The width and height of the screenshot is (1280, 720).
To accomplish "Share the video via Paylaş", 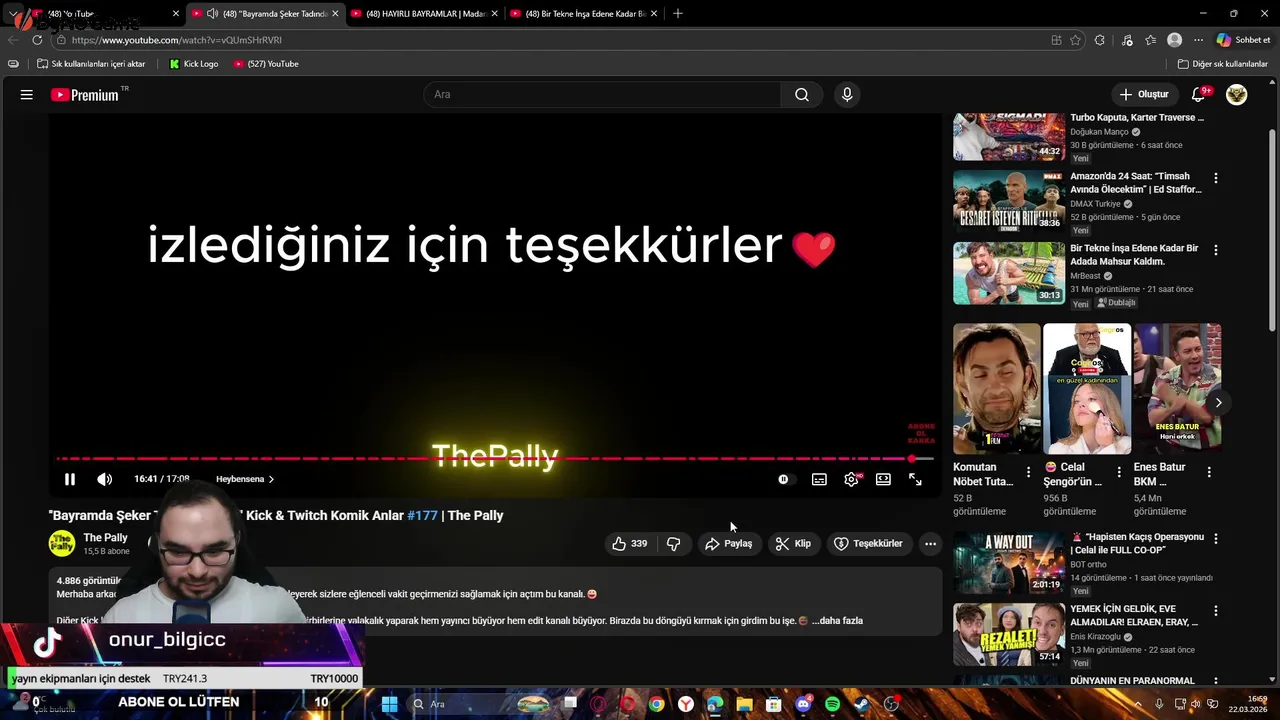I will coord(728,543).
